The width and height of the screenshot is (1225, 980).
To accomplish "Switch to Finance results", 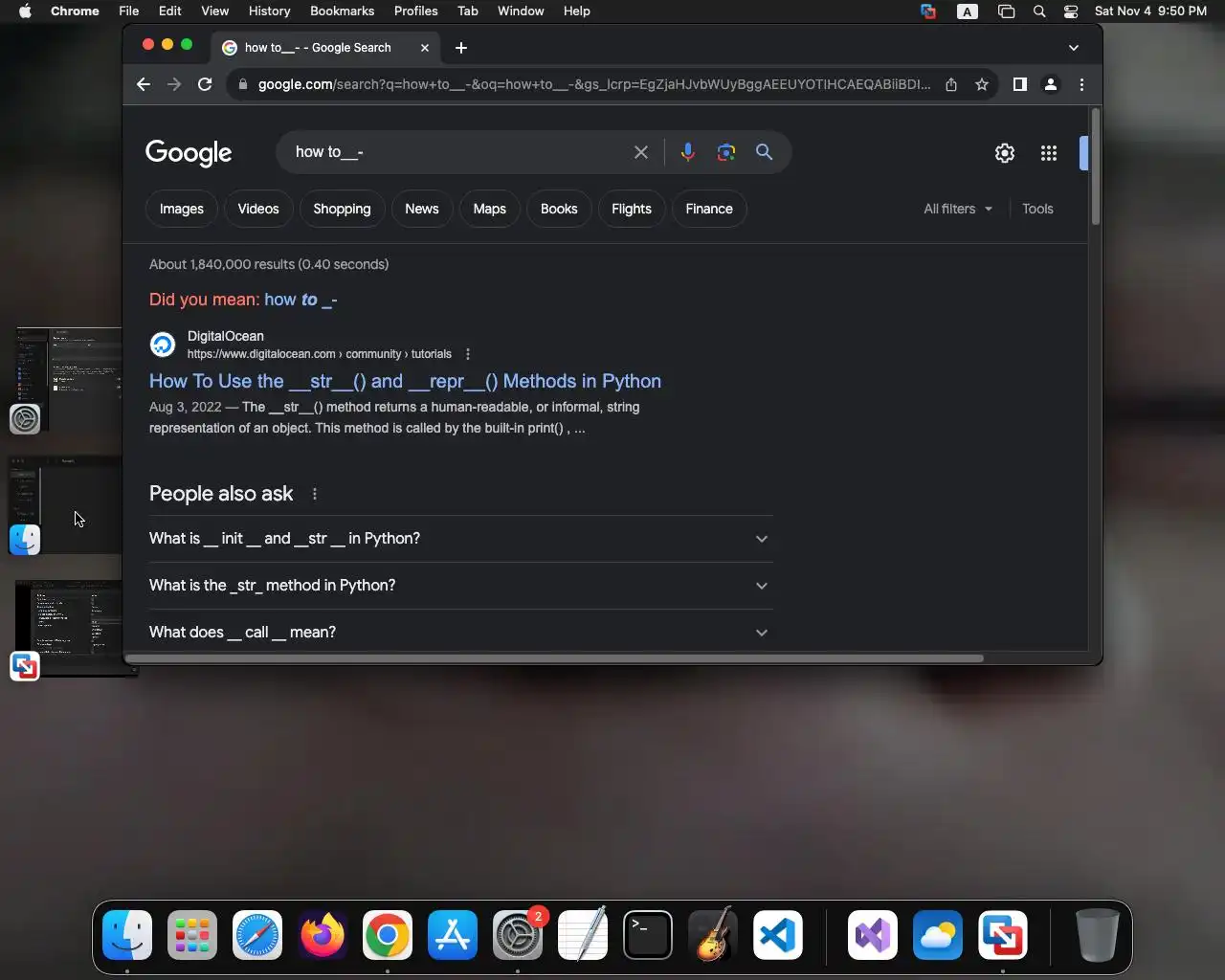I will click(x=709, y=209).
